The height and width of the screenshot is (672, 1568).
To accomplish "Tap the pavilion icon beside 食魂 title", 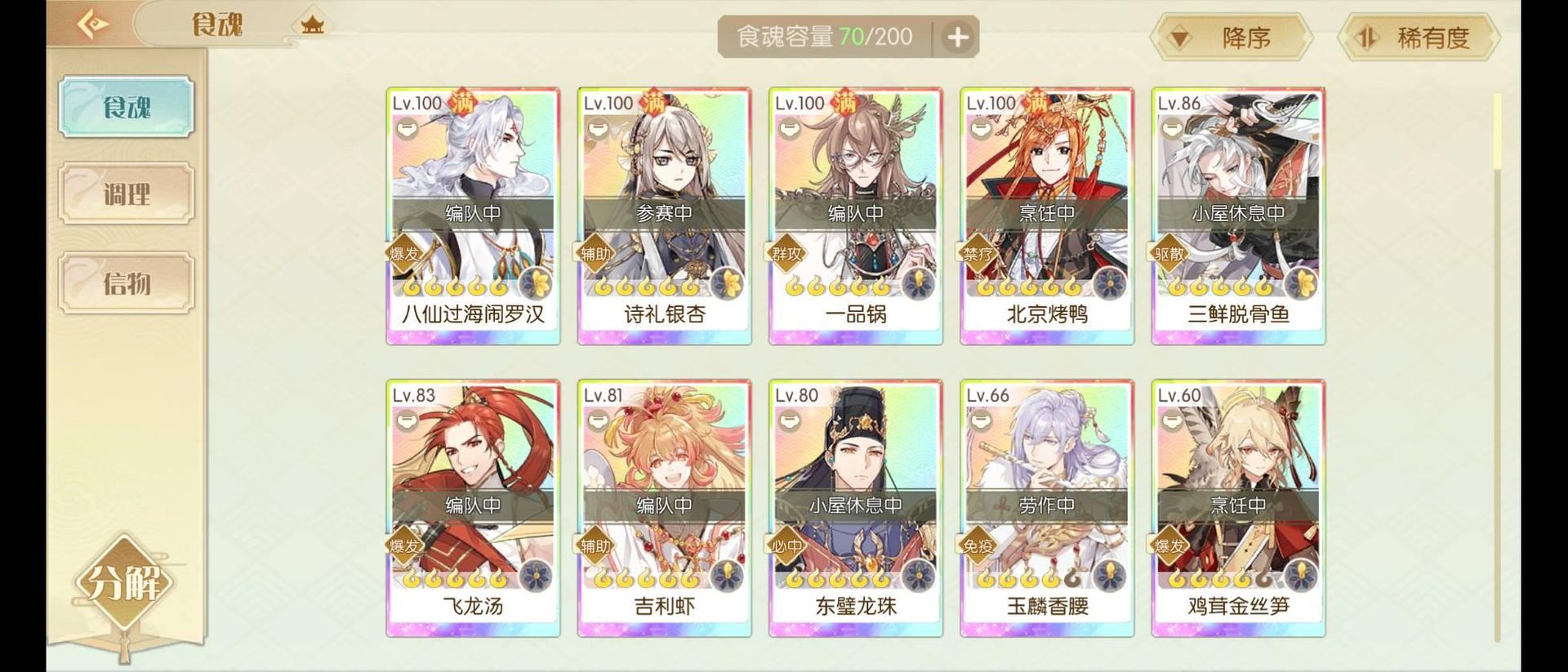I will (312, 24).
